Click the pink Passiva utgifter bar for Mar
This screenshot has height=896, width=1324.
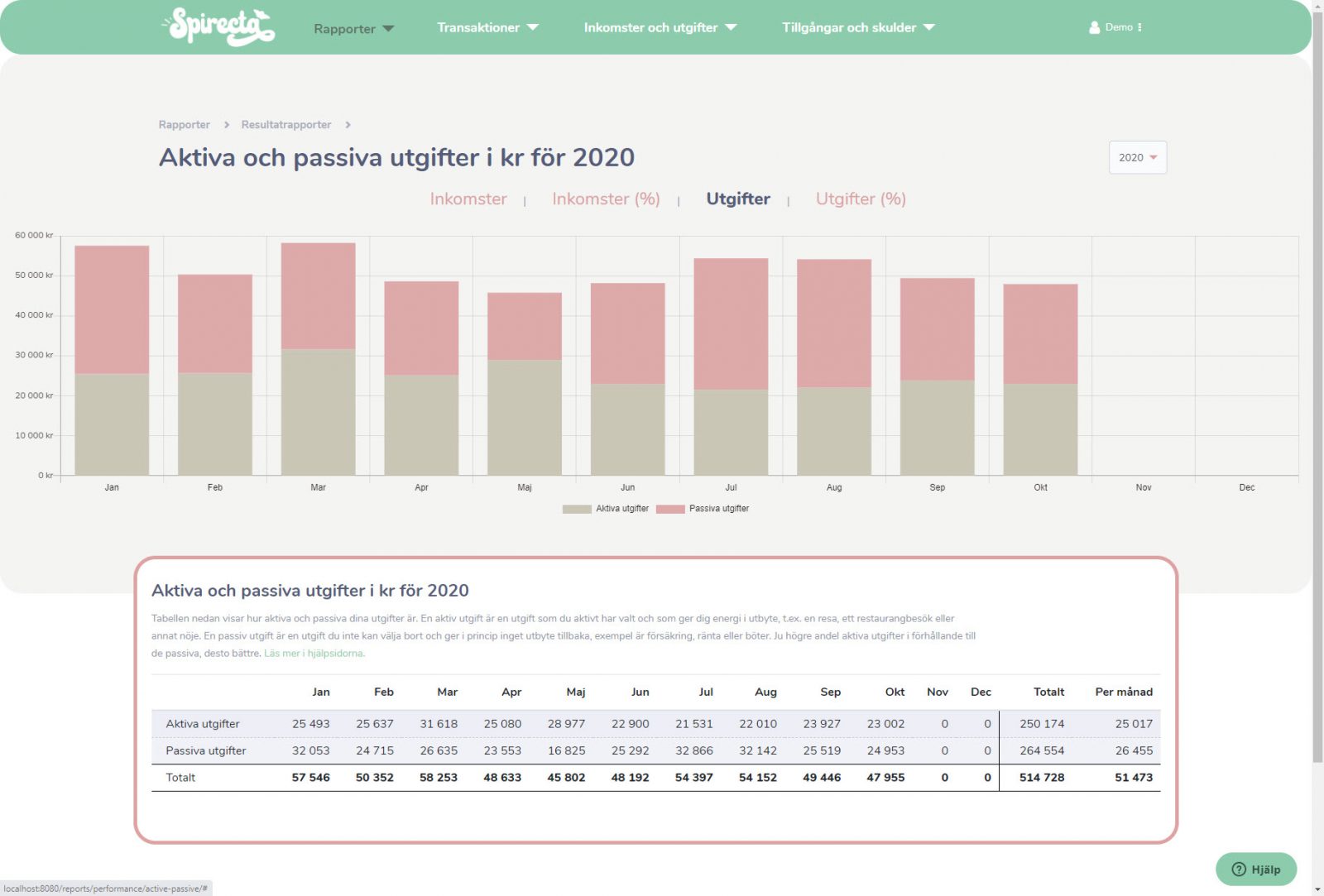tap(318, 295)
